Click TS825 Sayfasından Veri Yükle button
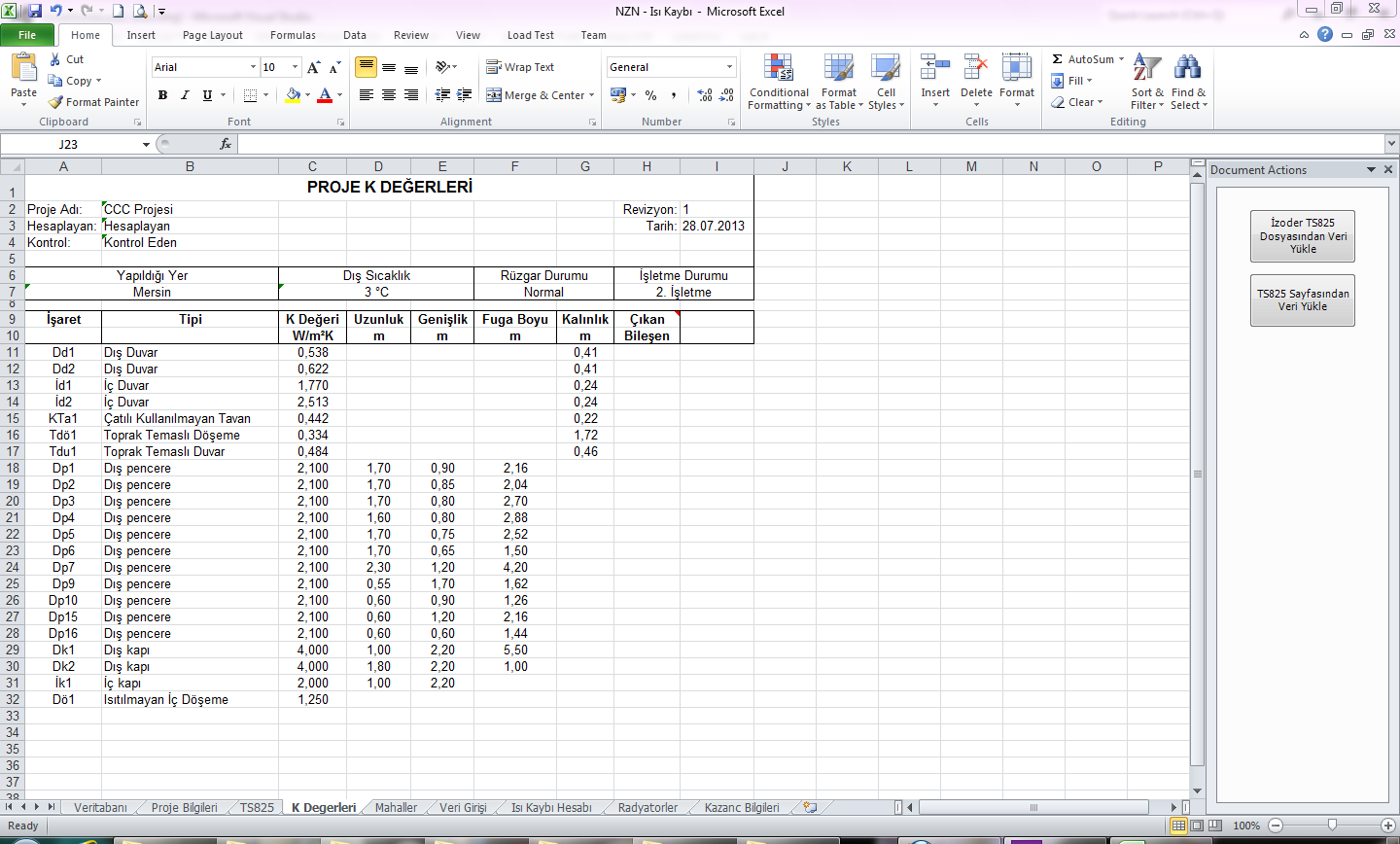 pos(1302,300)
